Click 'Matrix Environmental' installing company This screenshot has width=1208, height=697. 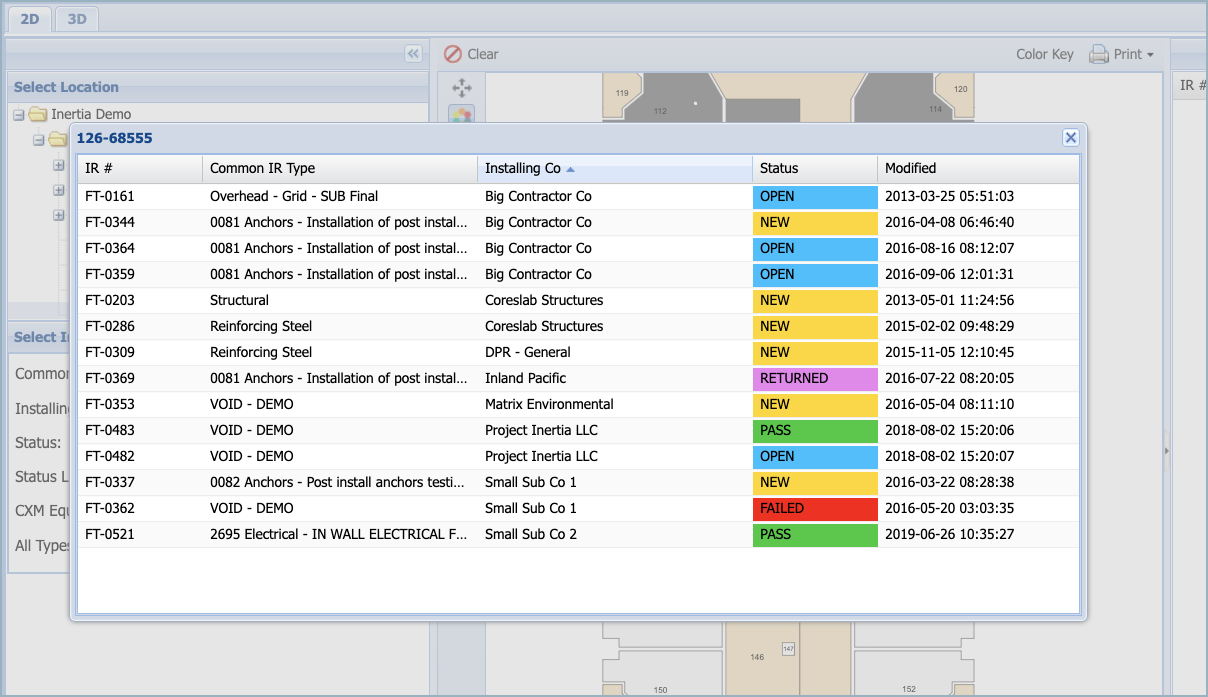pos(549,404)
